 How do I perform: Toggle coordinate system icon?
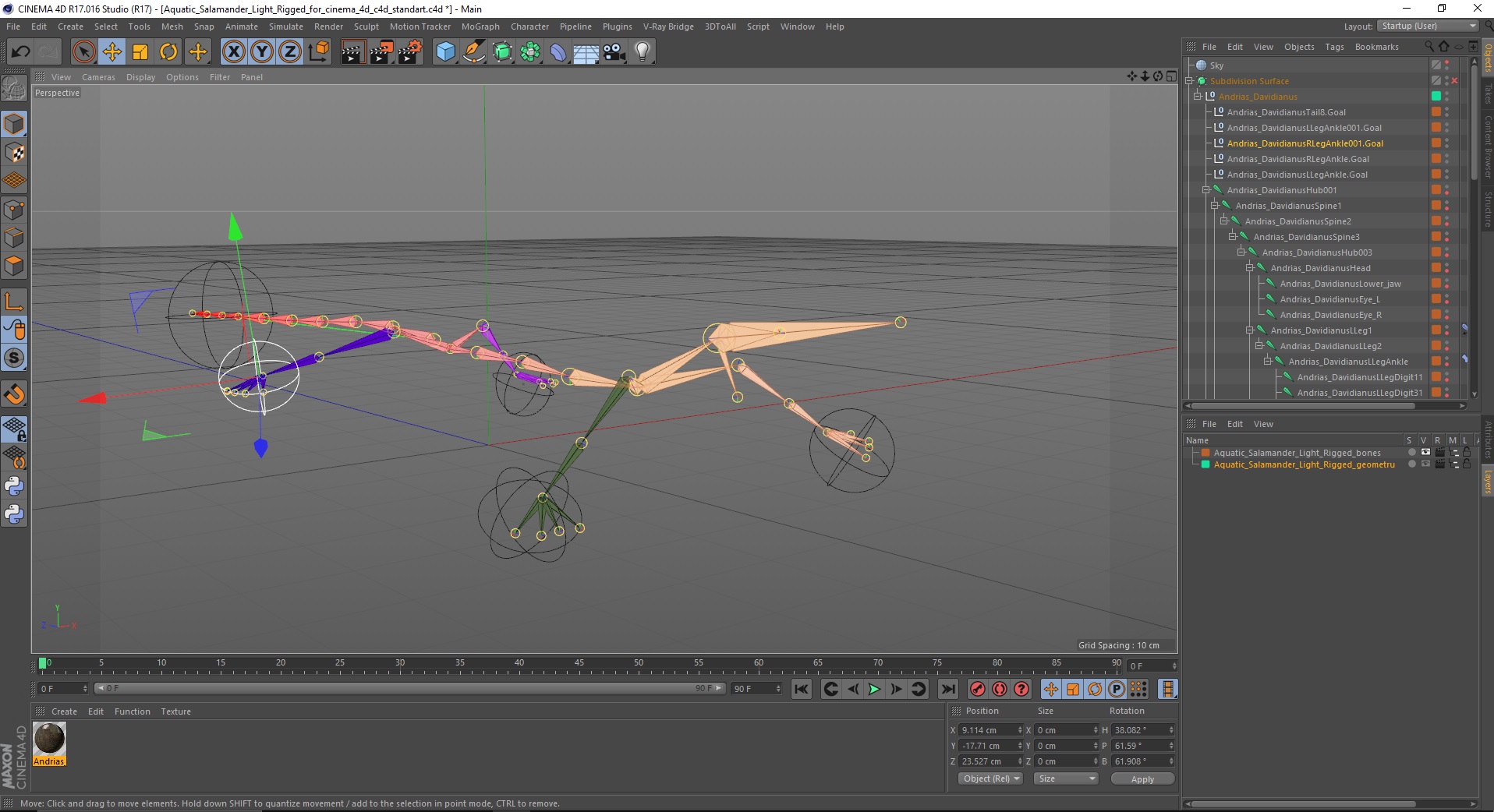318,52
